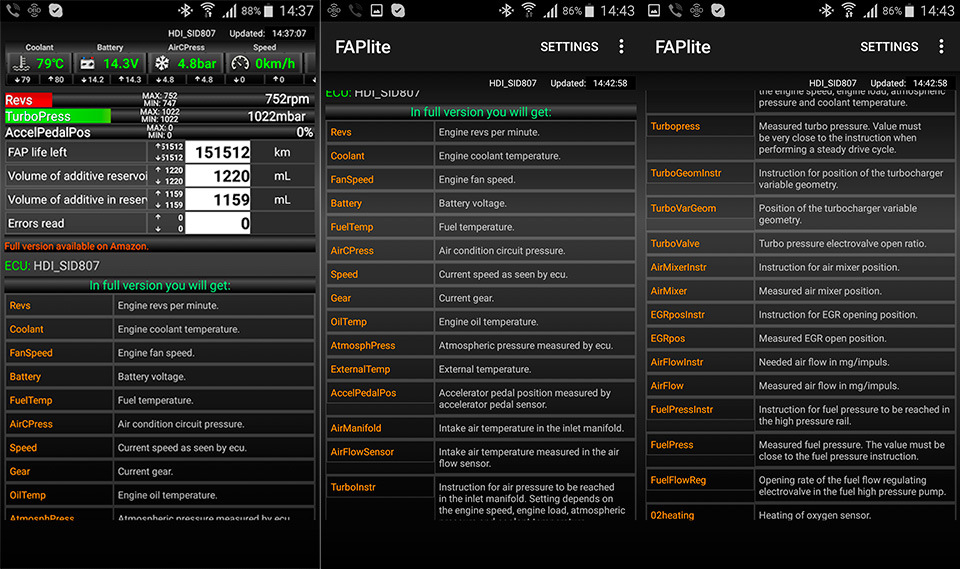
Task: Tap the snowflake AirCPress icon showing 4.8bar
Action: [162, 63]
